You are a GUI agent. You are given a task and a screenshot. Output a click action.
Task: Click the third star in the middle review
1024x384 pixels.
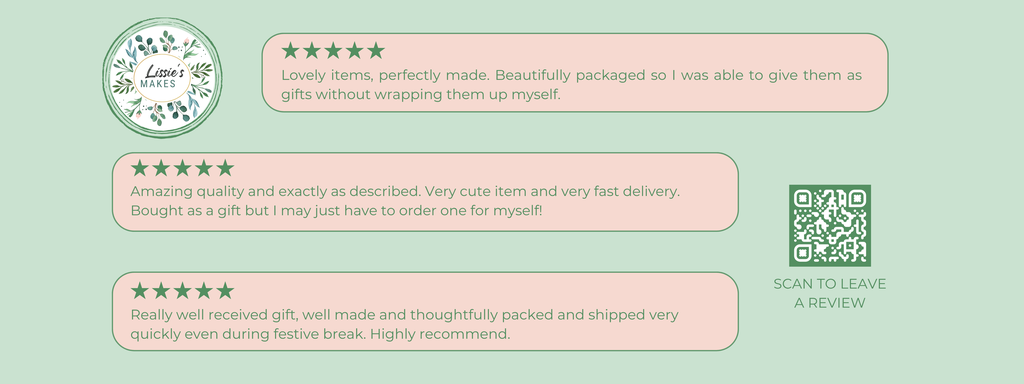coord(182,168)
